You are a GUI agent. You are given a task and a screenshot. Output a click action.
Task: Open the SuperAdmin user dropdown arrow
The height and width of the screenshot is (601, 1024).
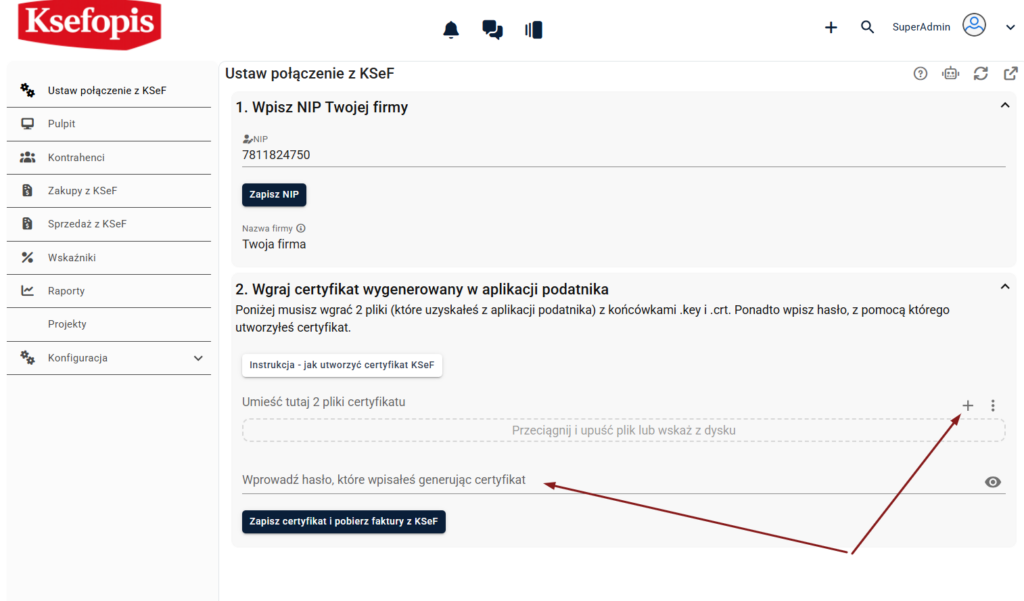tap(1009, 28)
